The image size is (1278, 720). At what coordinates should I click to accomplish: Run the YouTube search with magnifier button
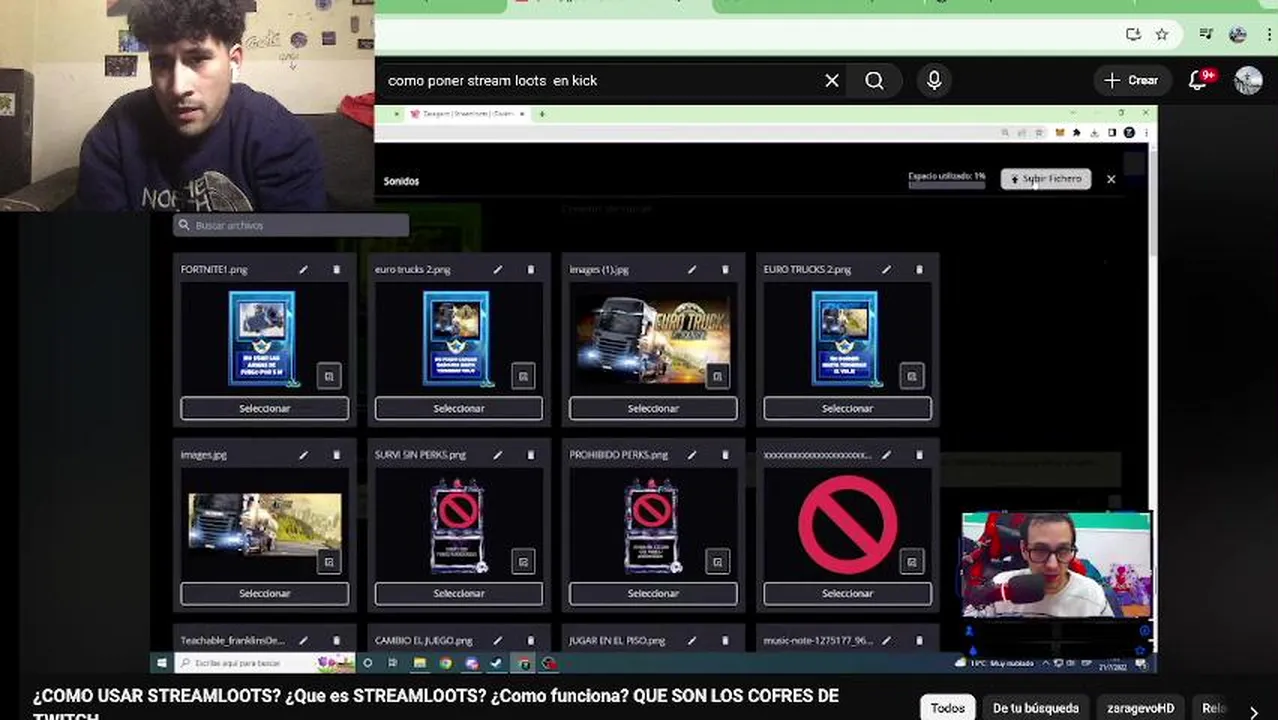[x=874, y=81]
